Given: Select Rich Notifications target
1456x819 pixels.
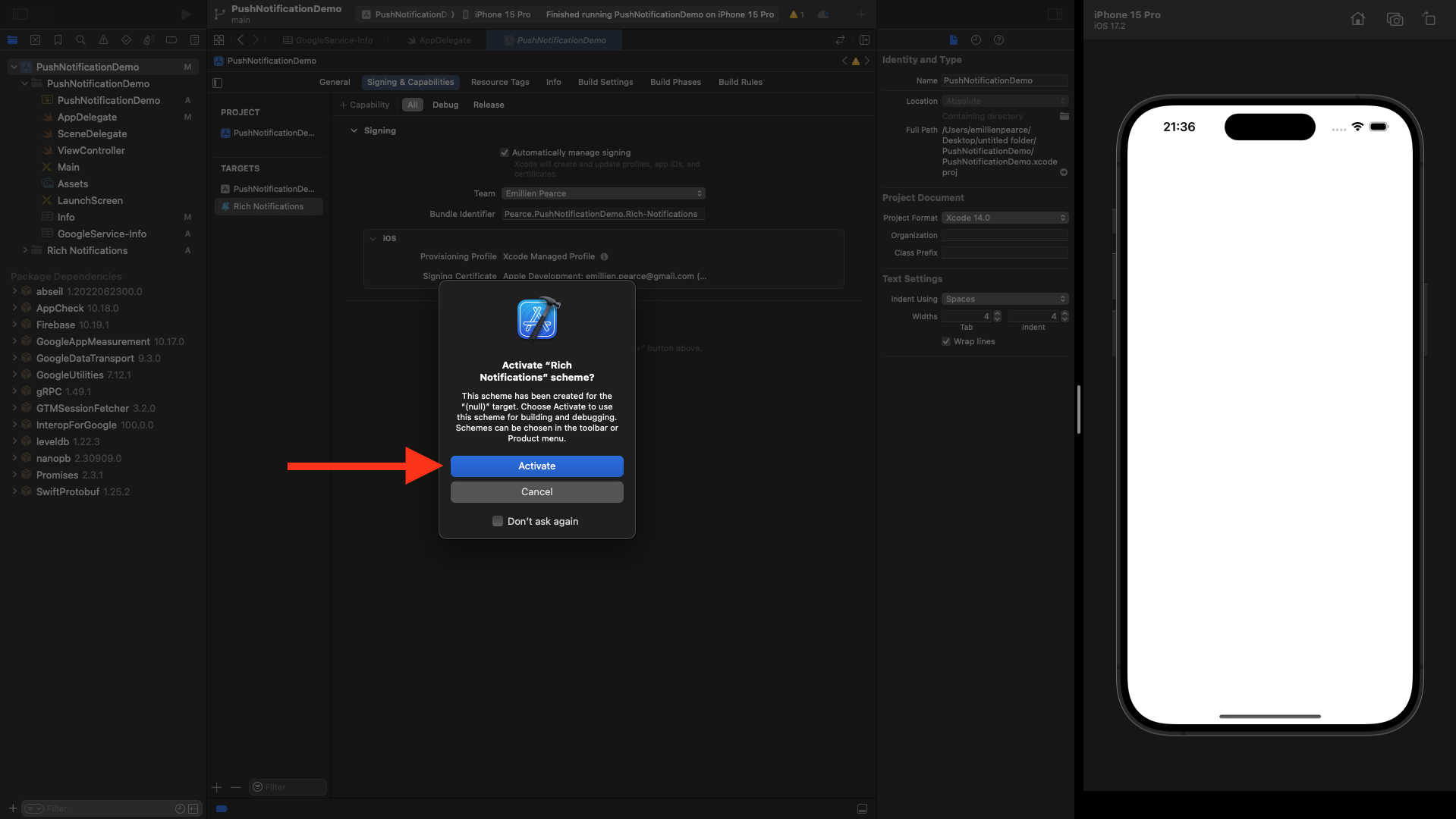Looking at the screenshot, I should [x=269, y=206].
